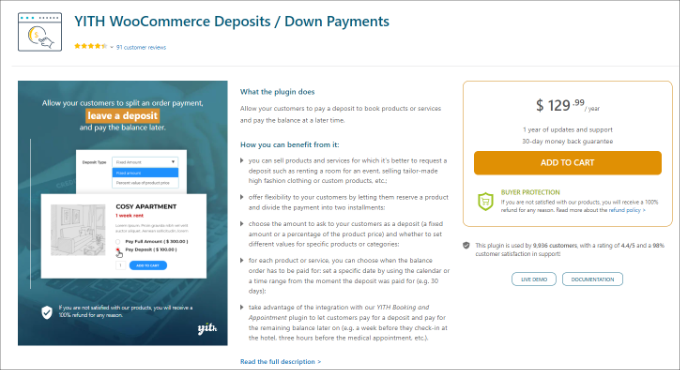This screenshot has width=680, height=370.
Task: Click the 'What the plugin does' heading
Action: 277,92
